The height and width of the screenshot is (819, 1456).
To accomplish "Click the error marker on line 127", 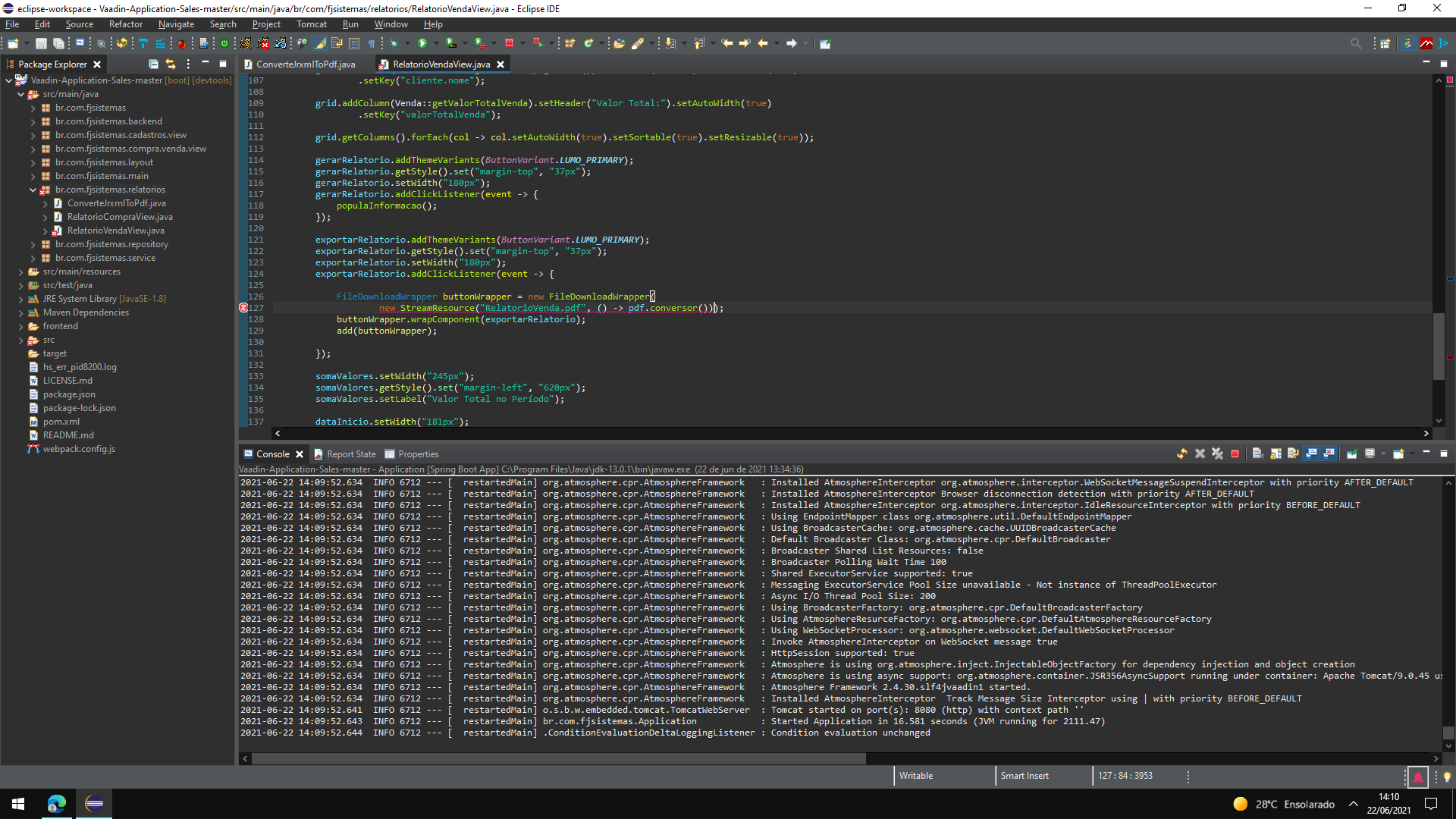I will (x=243, y=308).
